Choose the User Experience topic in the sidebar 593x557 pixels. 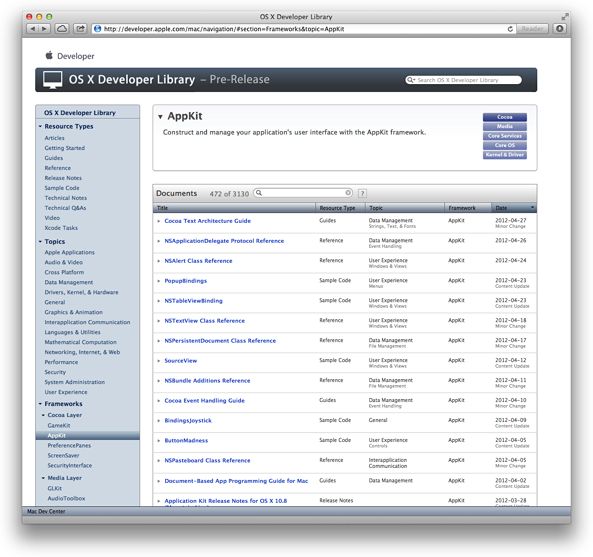(66, 392)
